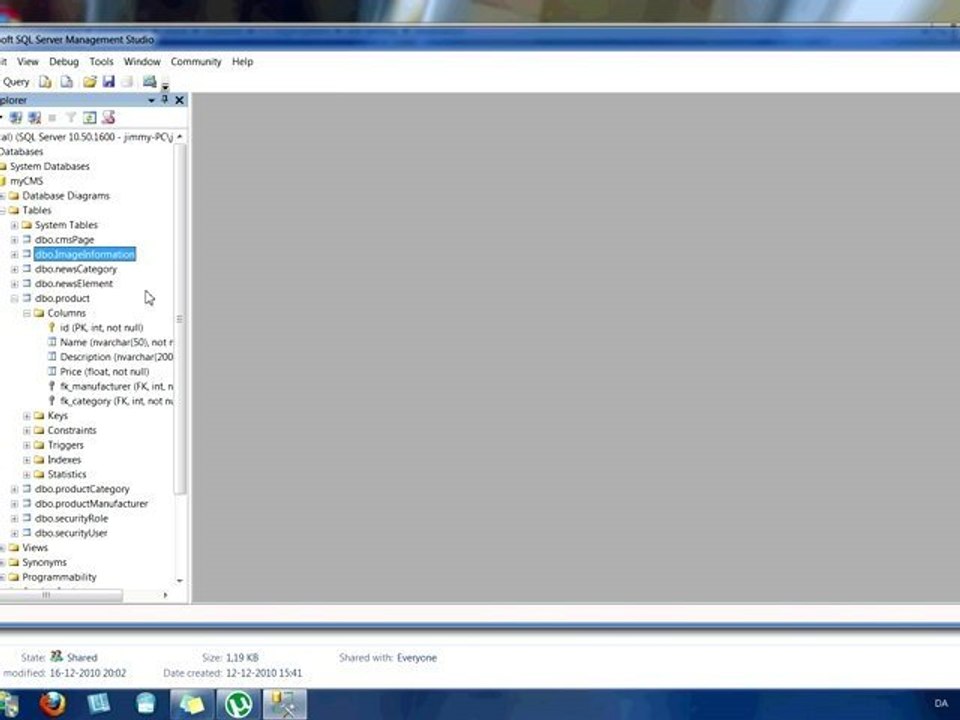Click the Object Explorer Stop icon

pyautogui.click(x=53, y=118)
